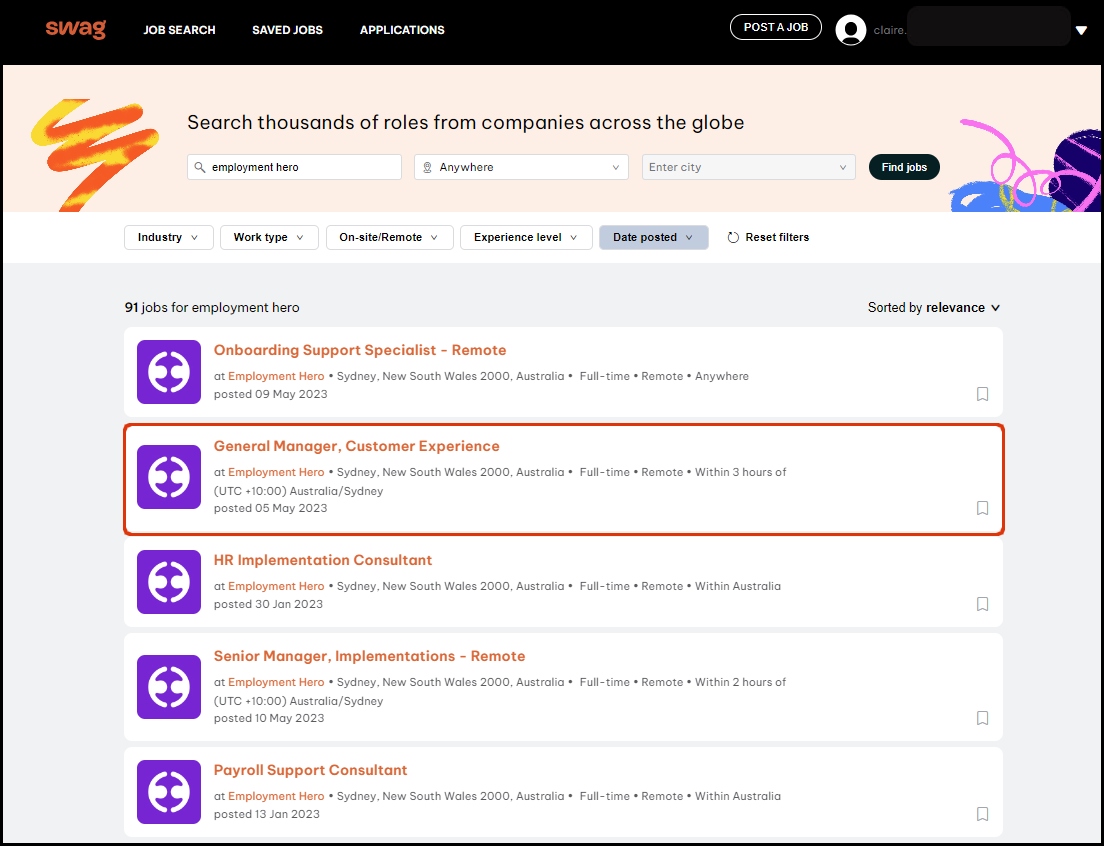This screenshot has height=846, width=1104.
Task: Expand the Date posted filter
Action: [x=653, y=237]
